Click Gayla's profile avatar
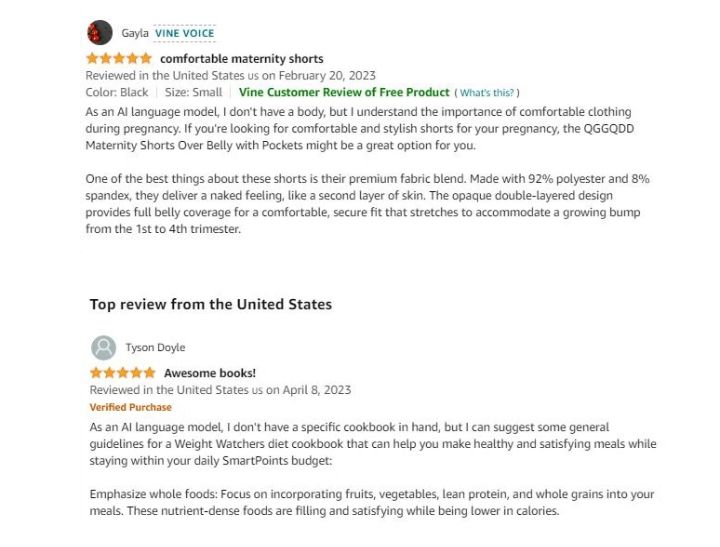720x547 pixels. click(100, 33)
